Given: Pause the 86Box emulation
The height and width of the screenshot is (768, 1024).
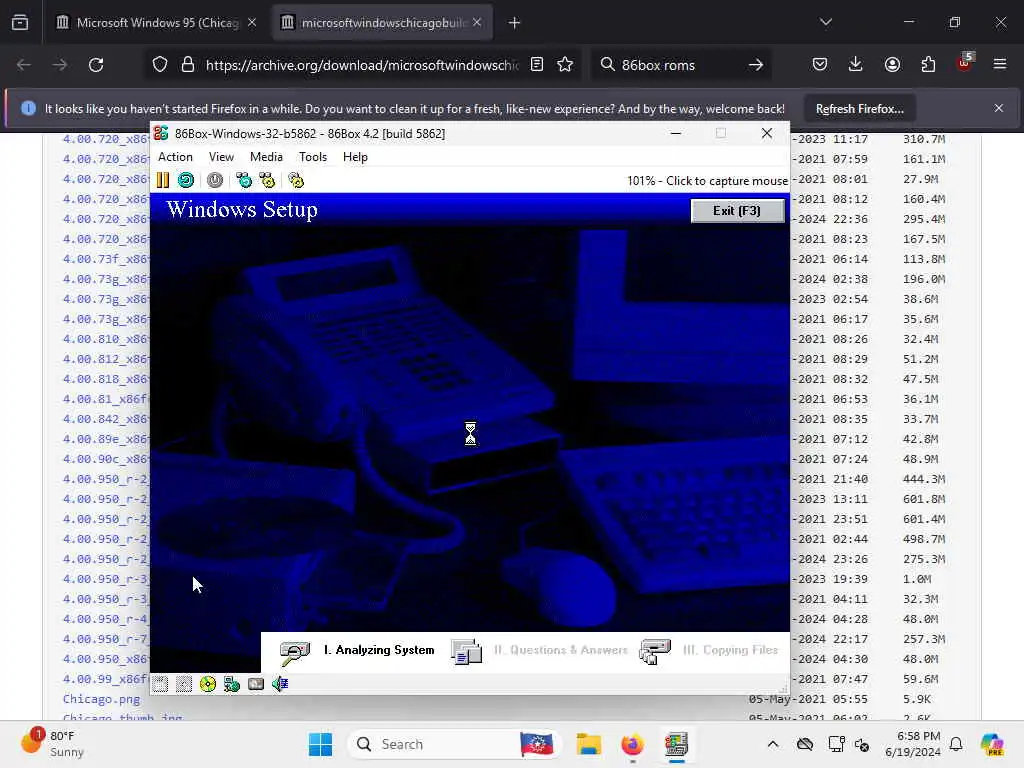Looking at the screenshot, I should point(163,180).
